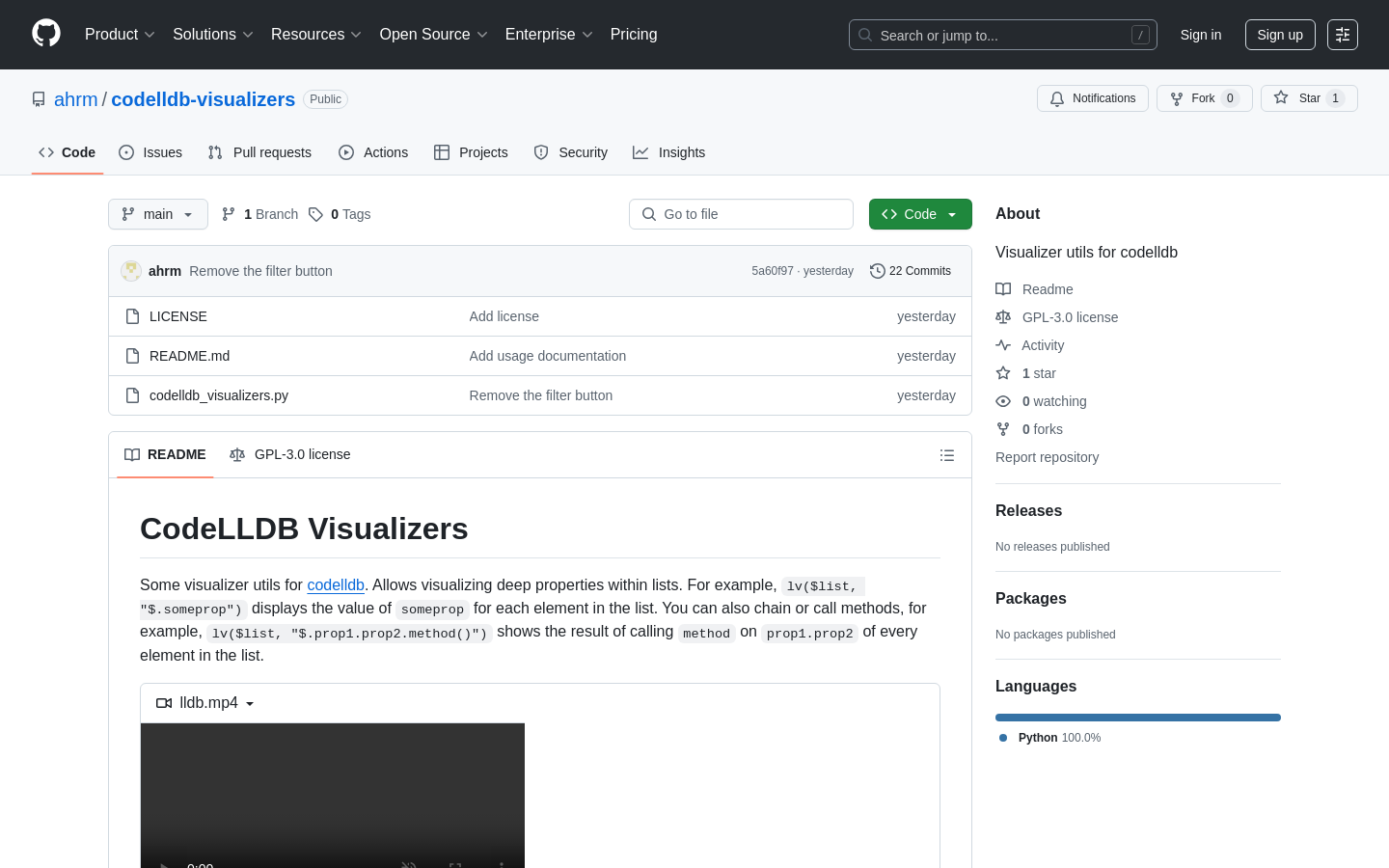Open the Add usage documentation commit message
Screen dimensions: 1389x868
548,356
